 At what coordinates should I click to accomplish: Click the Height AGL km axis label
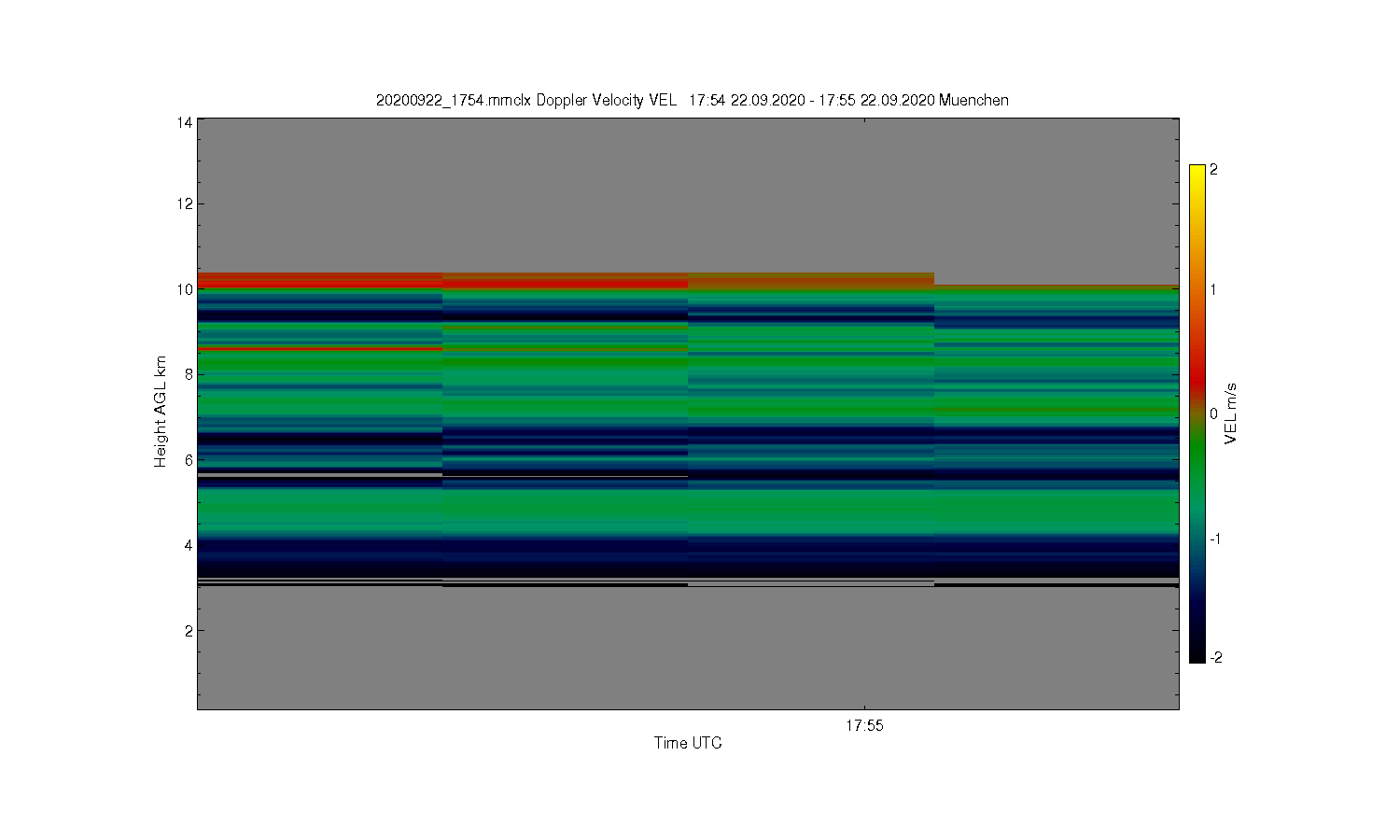[161, 412]
